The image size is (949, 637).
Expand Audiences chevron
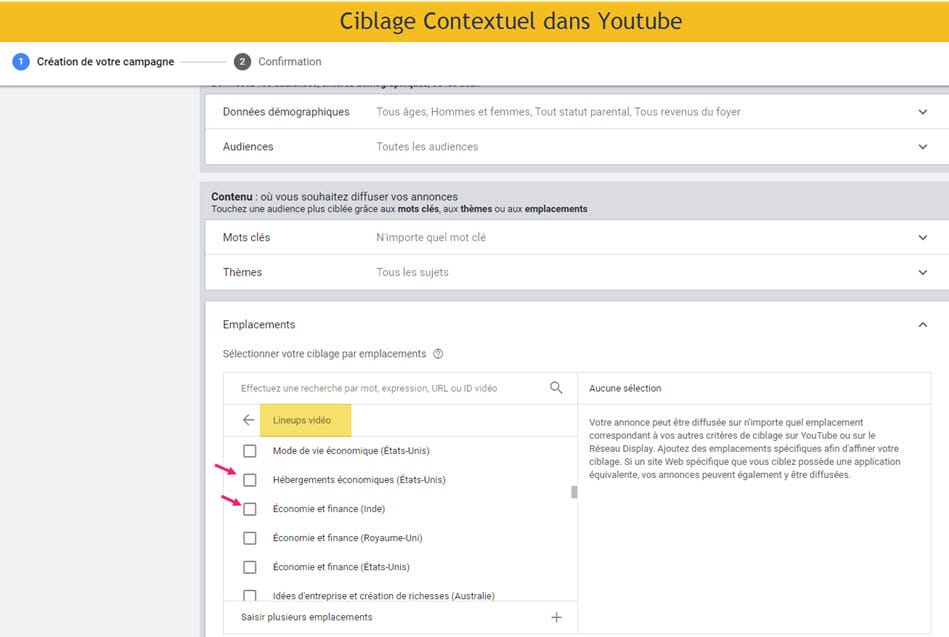[x=922, y=147]
